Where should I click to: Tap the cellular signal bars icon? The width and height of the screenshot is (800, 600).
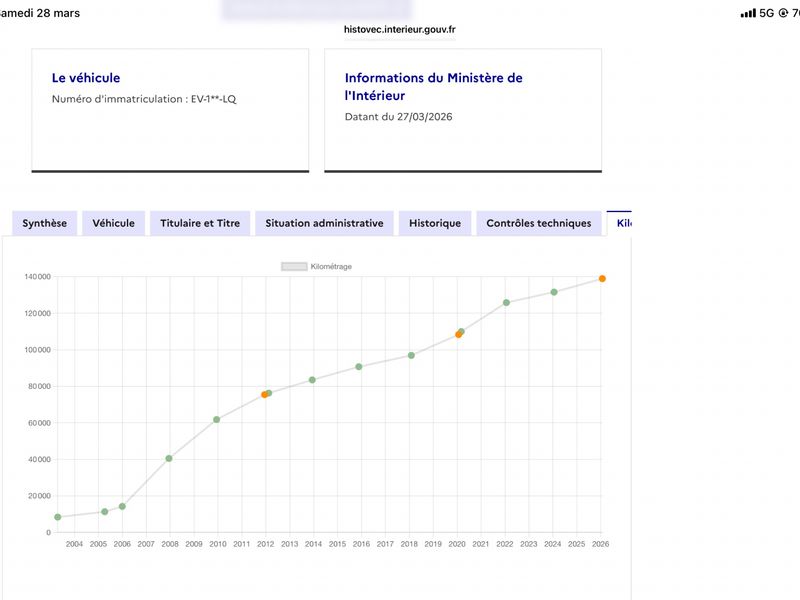coord(748,13)
